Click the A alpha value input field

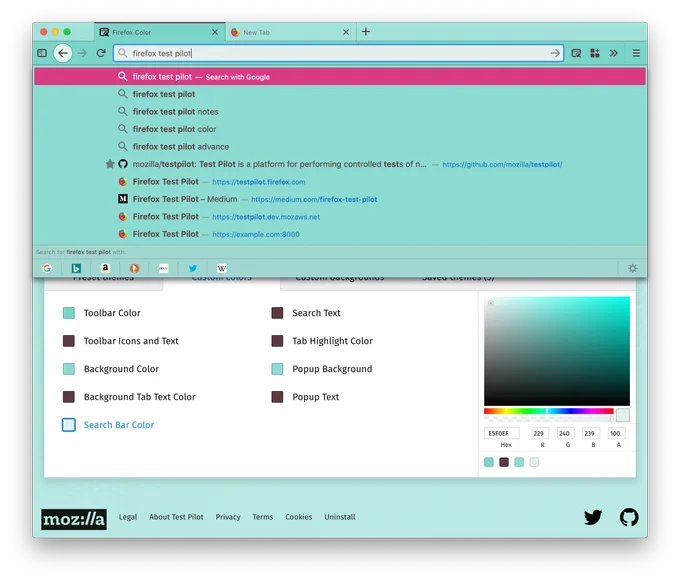(x=616, y=433)
